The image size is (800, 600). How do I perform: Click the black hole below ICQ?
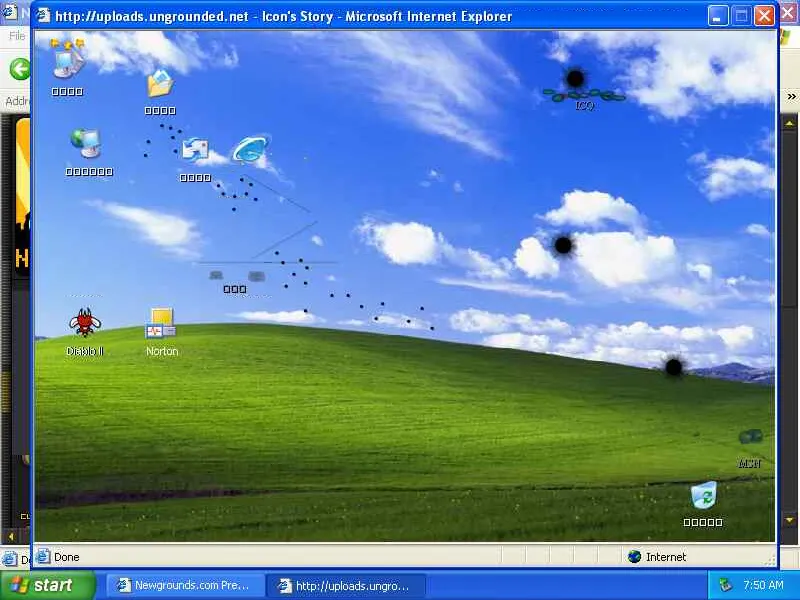tap(563, 245)
